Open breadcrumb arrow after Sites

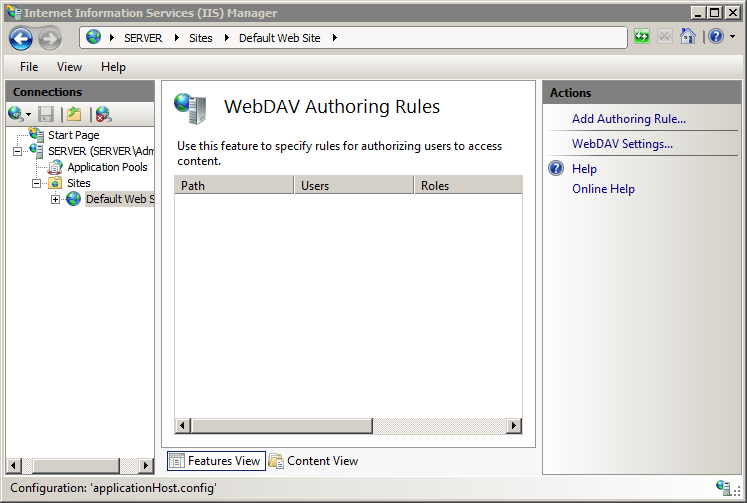227,38
